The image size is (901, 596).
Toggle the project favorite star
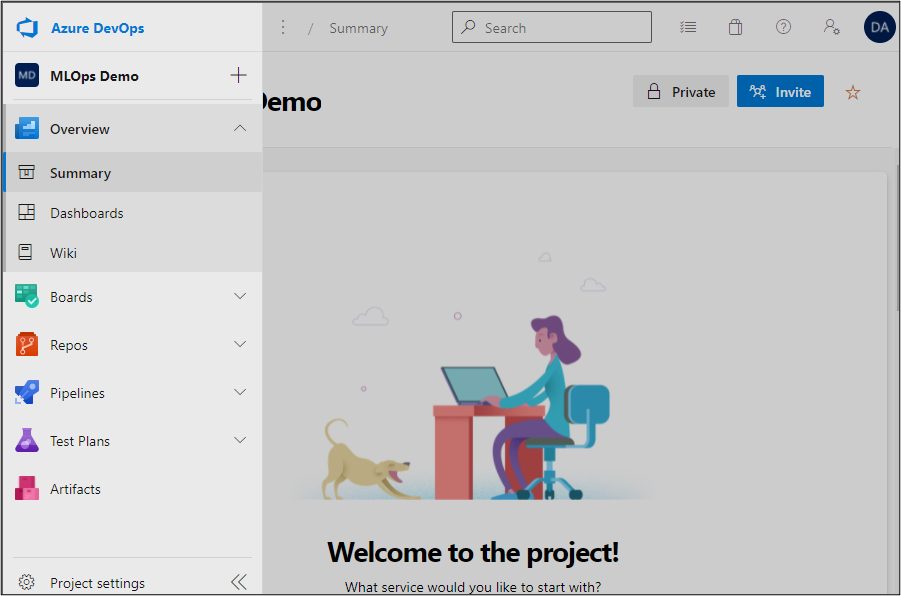click(x=852, y=91)
